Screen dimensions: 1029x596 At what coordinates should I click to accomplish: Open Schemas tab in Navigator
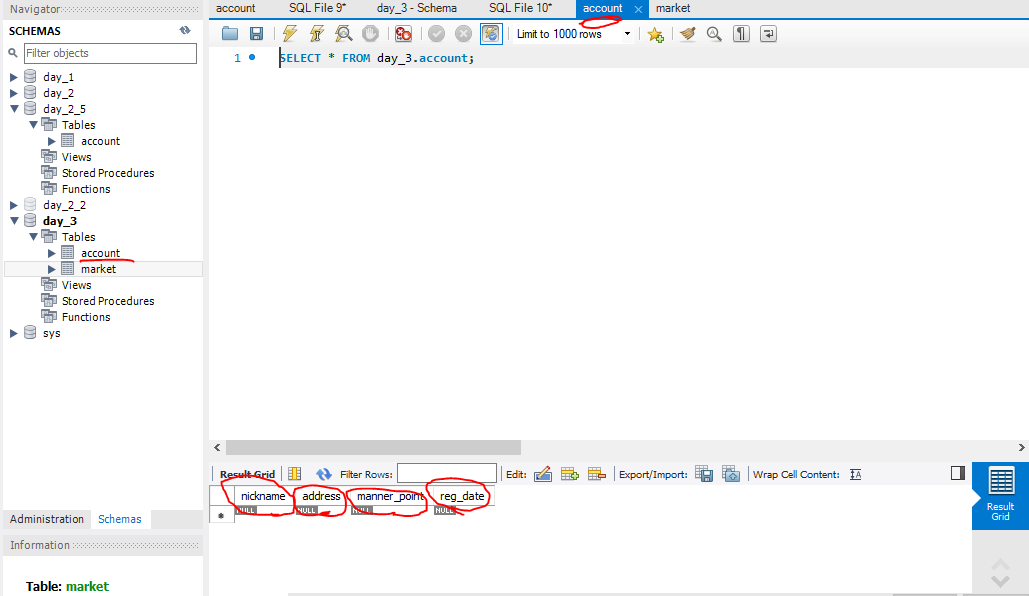[x=119, y=519]
